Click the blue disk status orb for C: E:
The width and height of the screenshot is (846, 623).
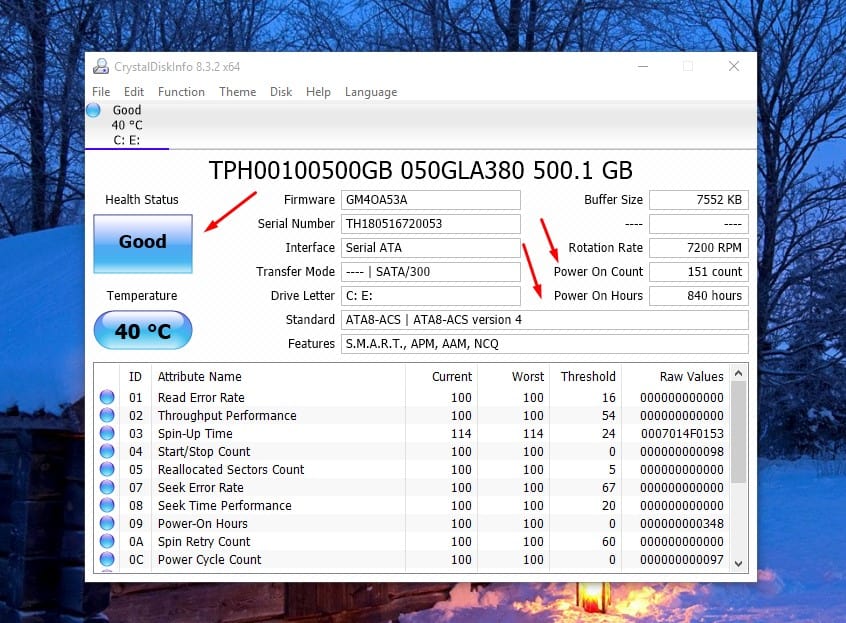click(95, 110)
